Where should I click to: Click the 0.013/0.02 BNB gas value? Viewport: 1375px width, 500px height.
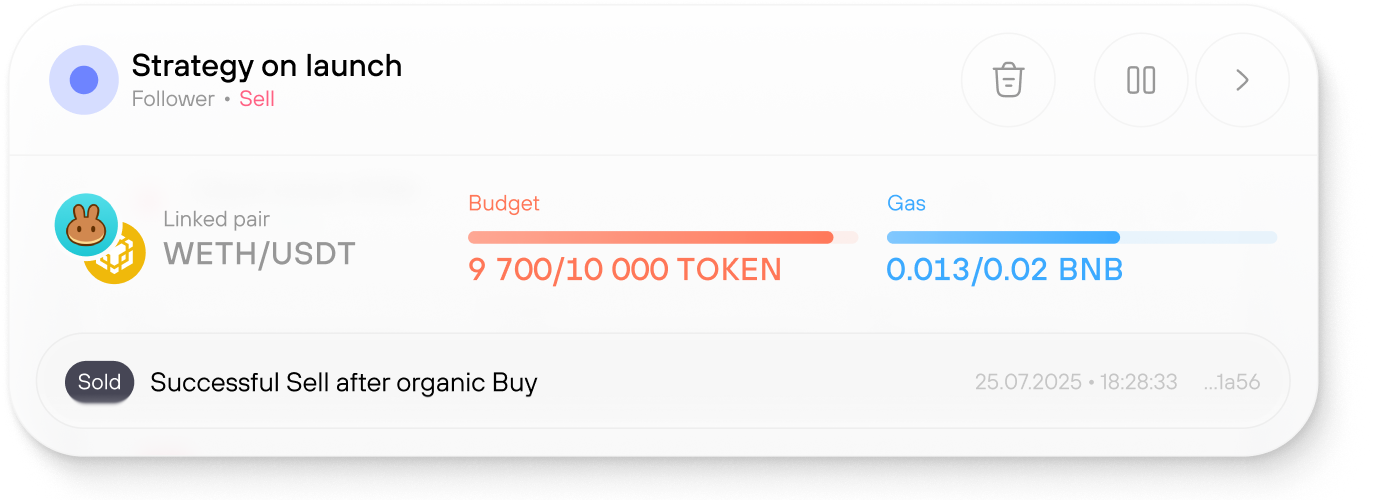pos(1004,269)
